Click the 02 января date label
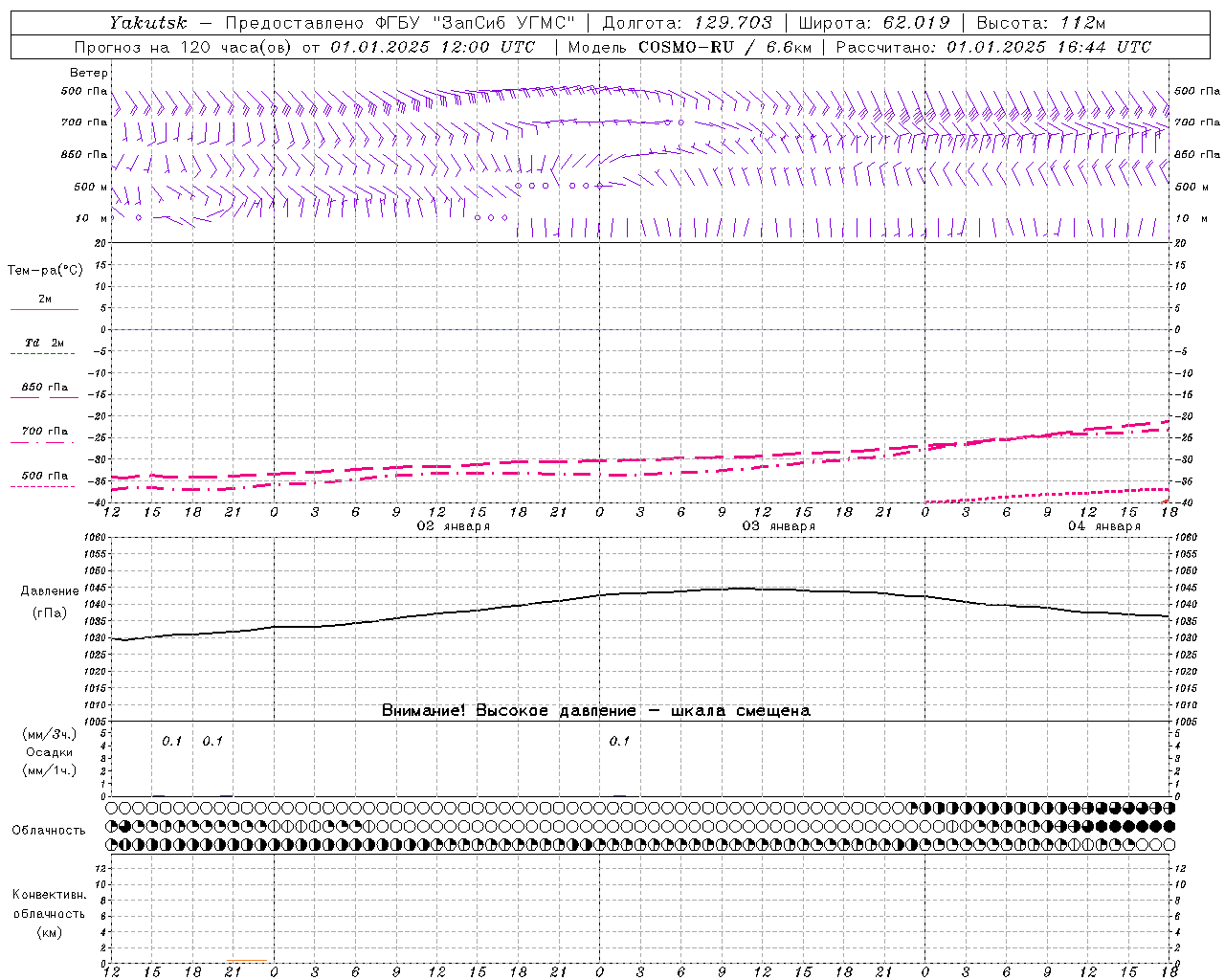Viewport: 1225px width, 980px height. (453, 526)
